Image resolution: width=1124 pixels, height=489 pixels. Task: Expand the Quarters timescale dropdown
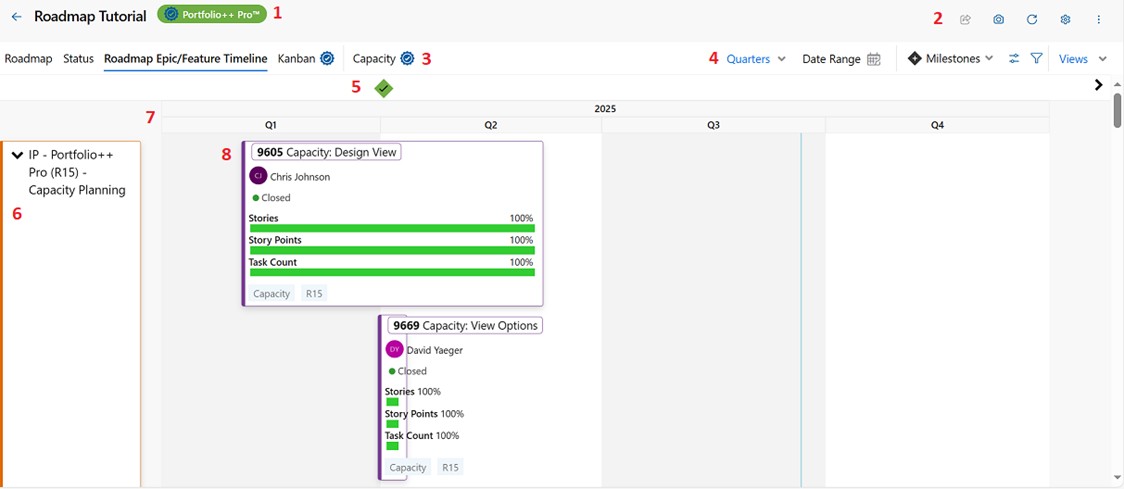pyautogui.click(x=756, y=59)
